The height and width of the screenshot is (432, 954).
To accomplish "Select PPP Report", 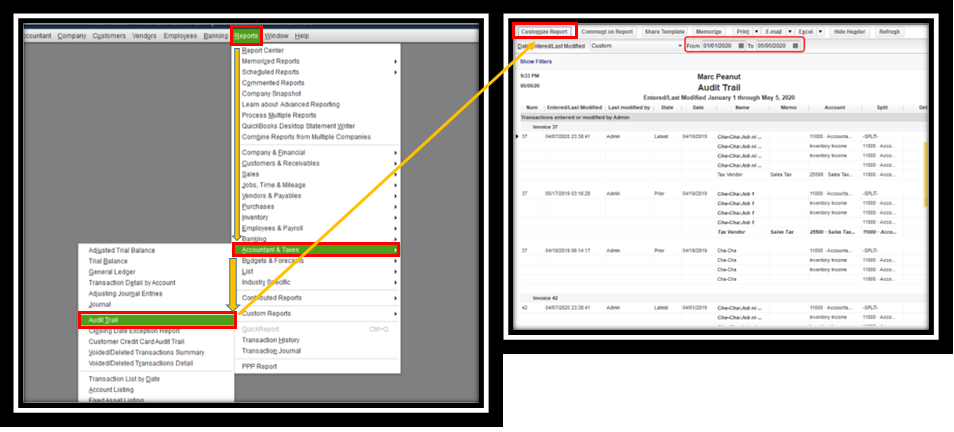I will pyautogui.click(x=259, y=366).
